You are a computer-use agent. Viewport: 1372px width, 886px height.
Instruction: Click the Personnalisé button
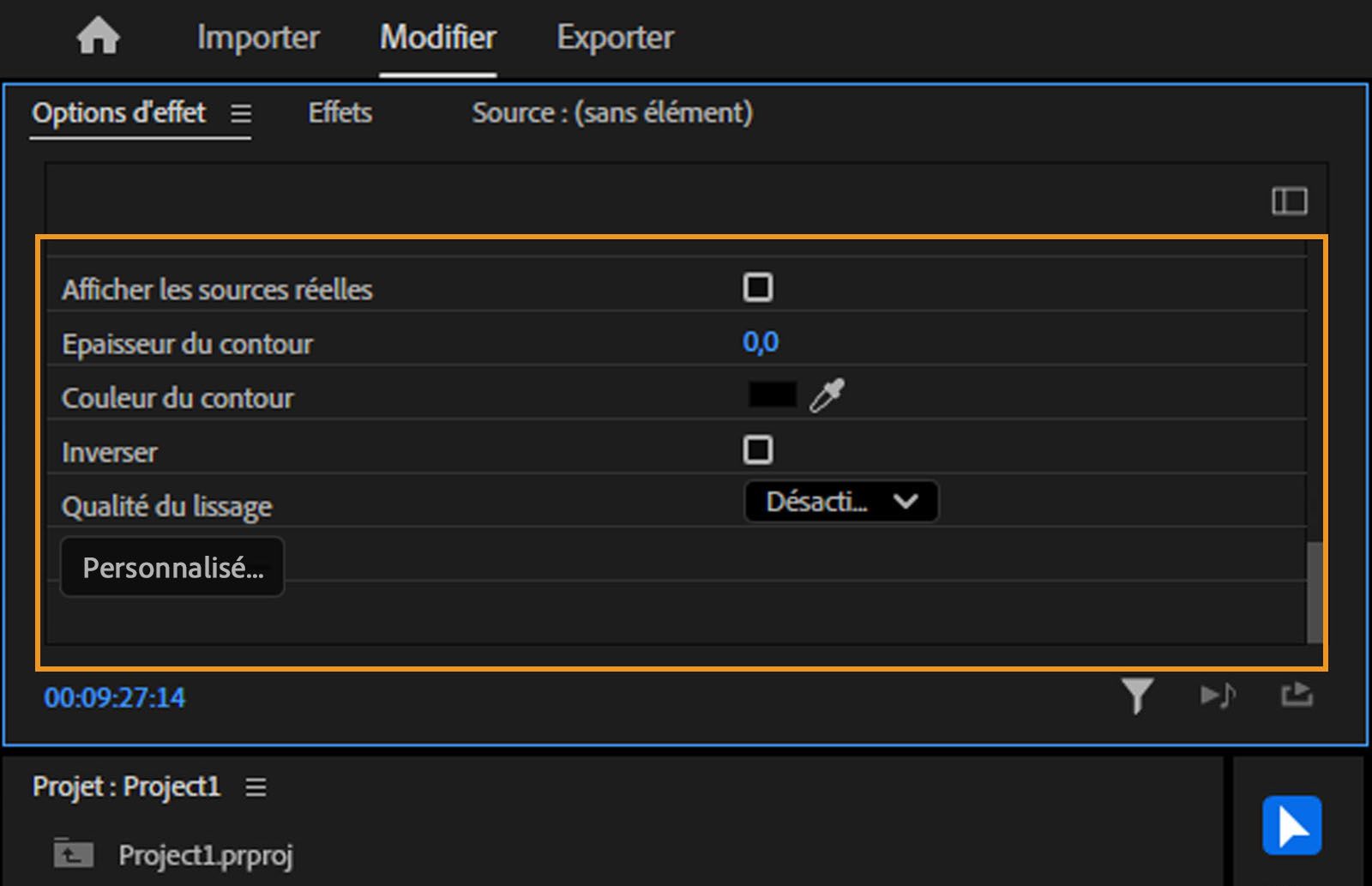pos(171,566)
